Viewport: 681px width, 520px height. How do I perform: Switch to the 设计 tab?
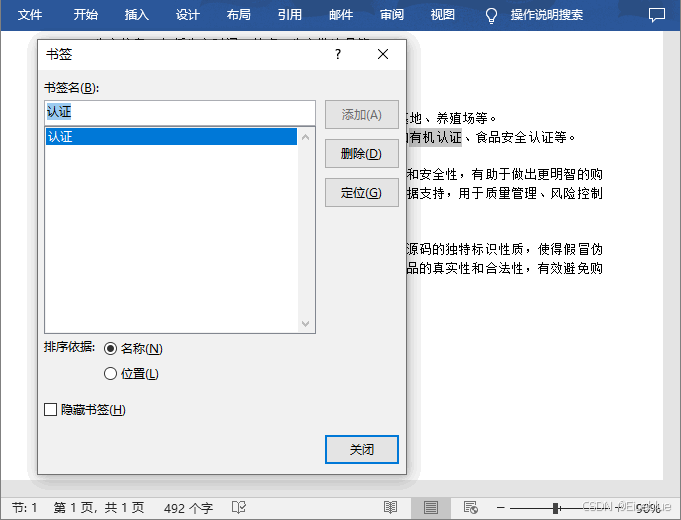click(x=188, y=15)
